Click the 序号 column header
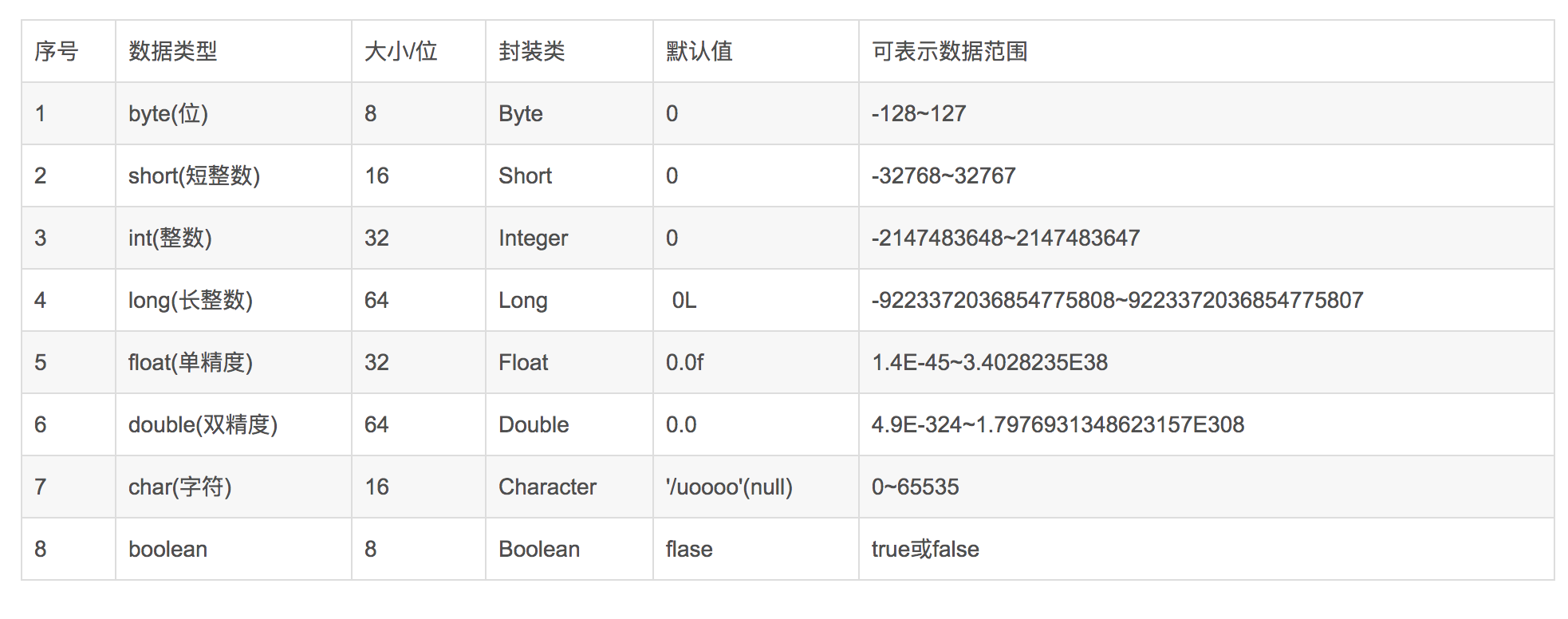 point(57,52)
